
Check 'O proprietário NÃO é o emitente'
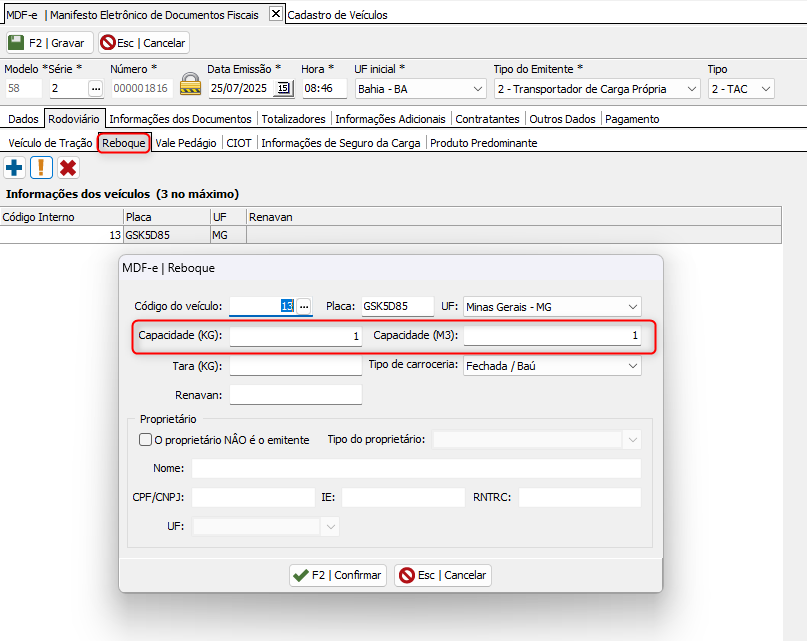coord(145,440)
